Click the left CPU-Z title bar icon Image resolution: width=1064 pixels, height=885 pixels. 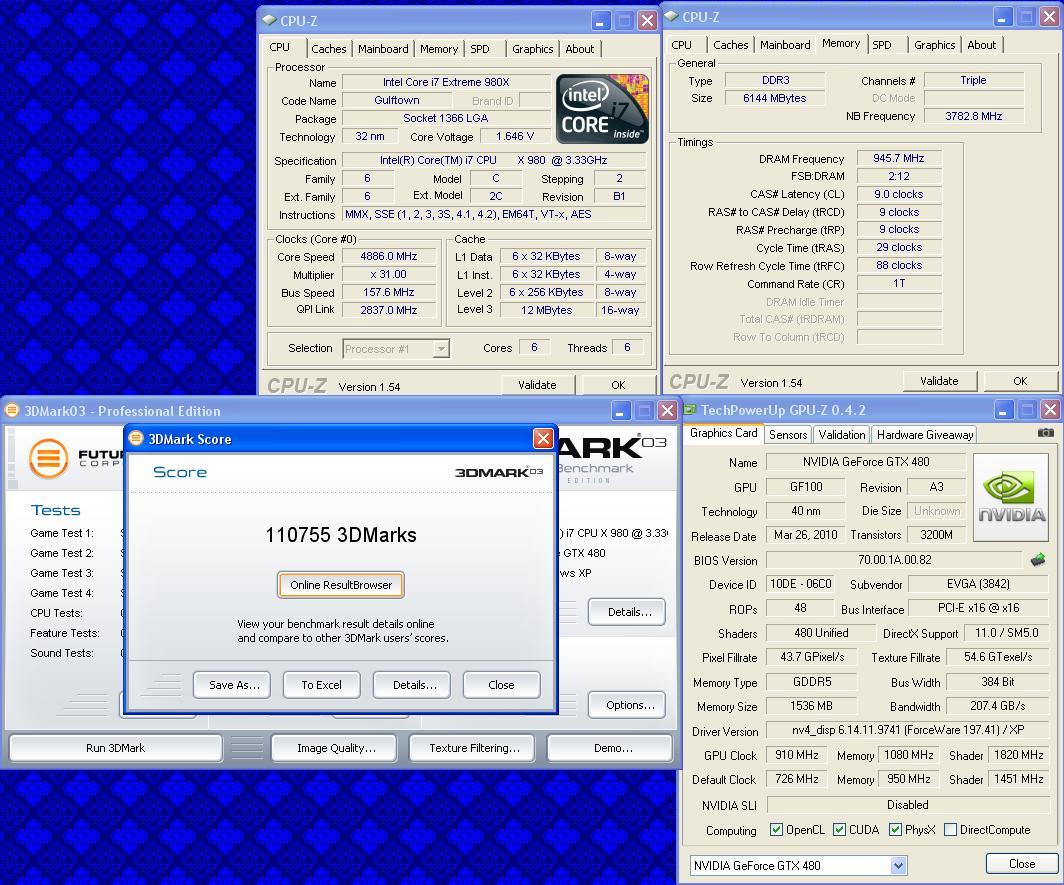(269, 20)
